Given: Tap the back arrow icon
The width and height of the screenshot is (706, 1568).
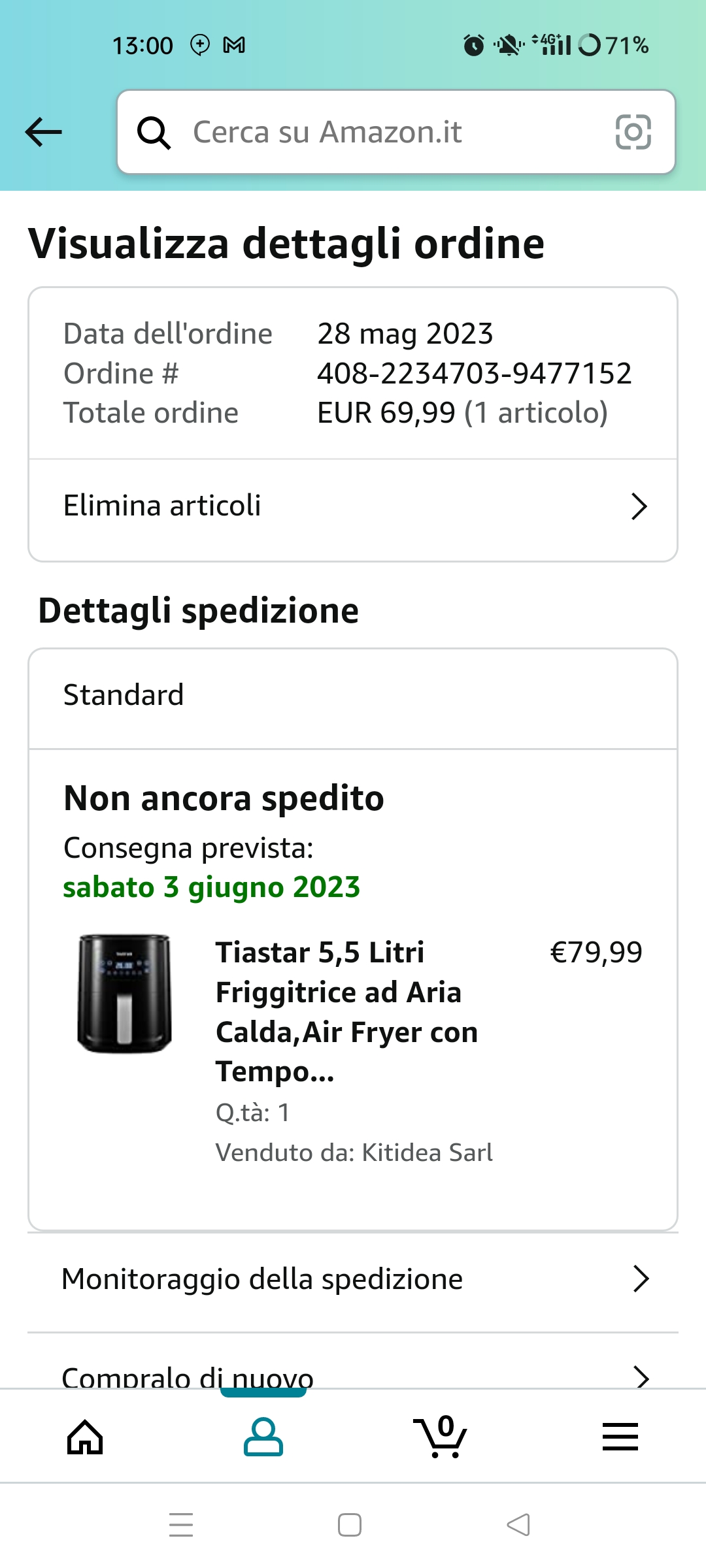Looking at the screenshot, I should [43, 132].
